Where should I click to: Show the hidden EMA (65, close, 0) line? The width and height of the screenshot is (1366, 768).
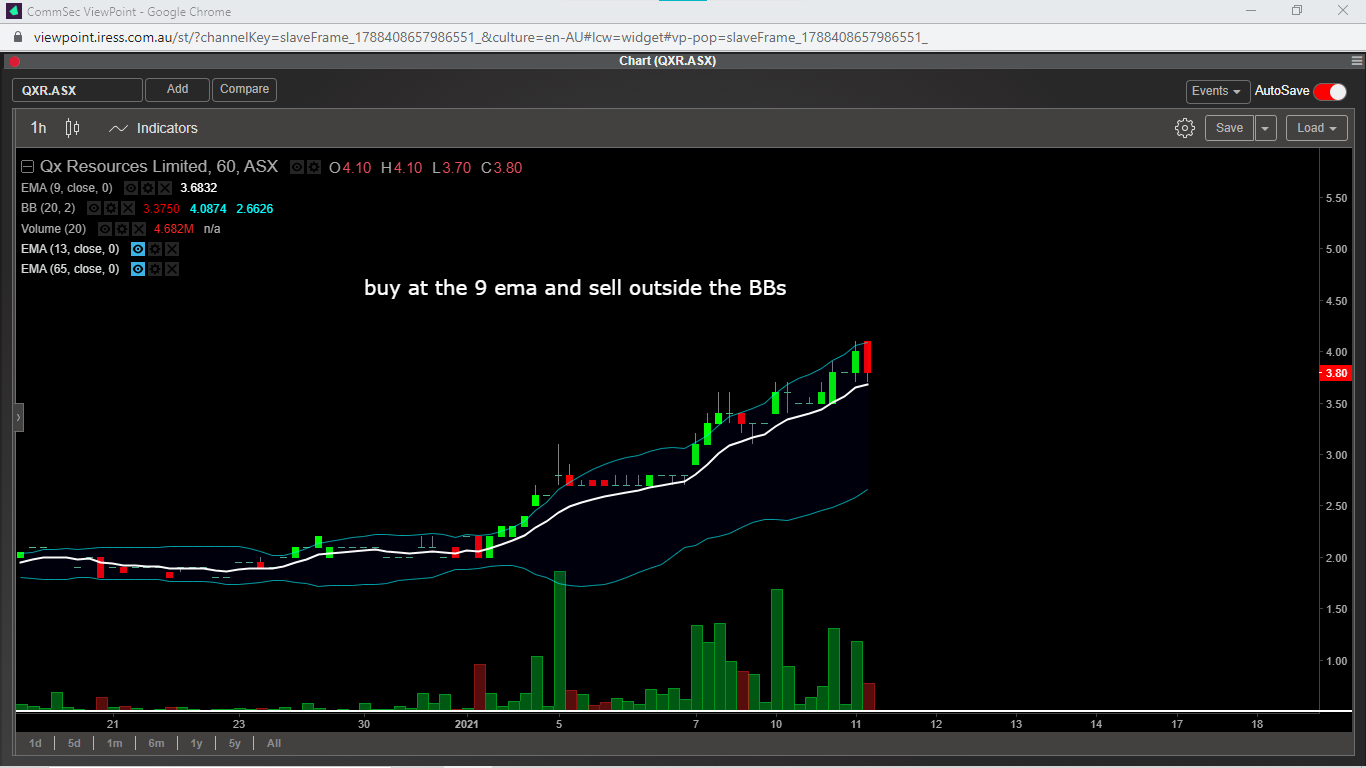click(x=138, y=269)
